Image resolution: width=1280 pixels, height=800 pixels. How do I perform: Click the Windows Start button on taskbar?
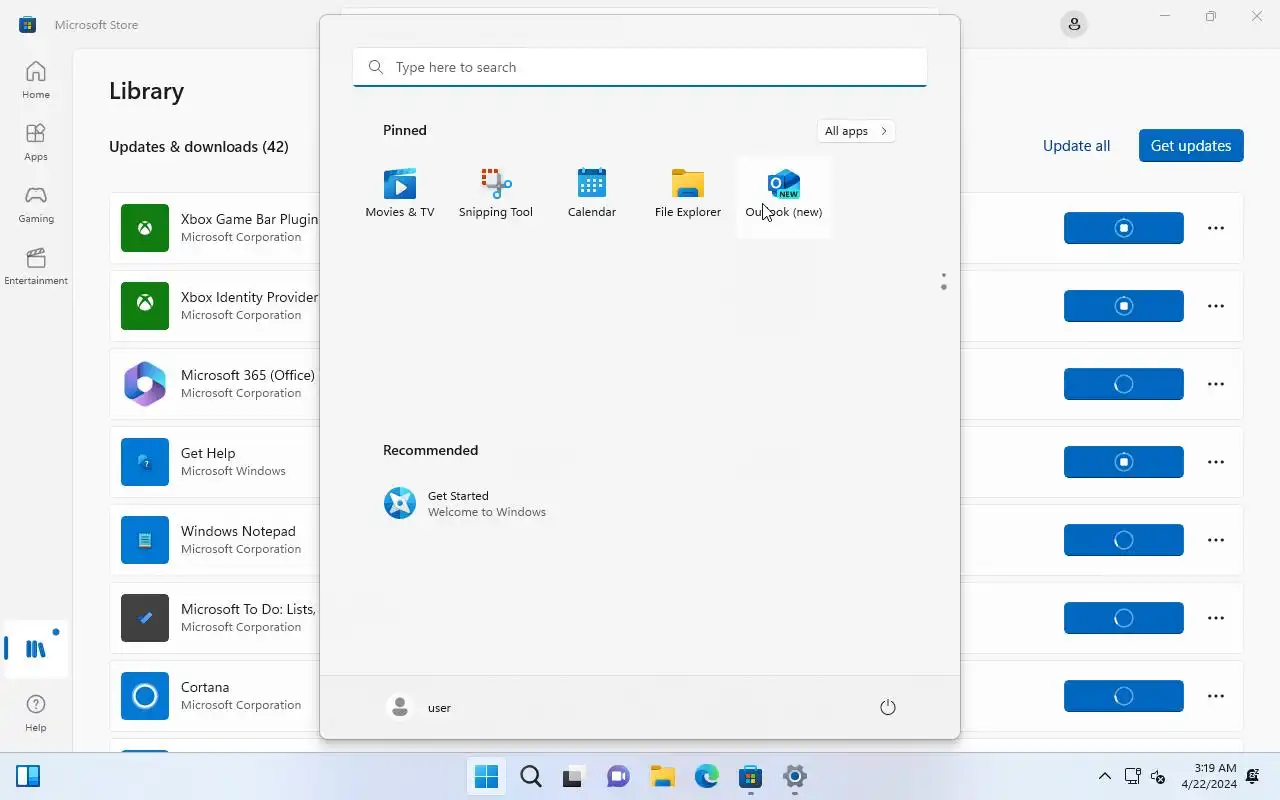pos(487,776)
